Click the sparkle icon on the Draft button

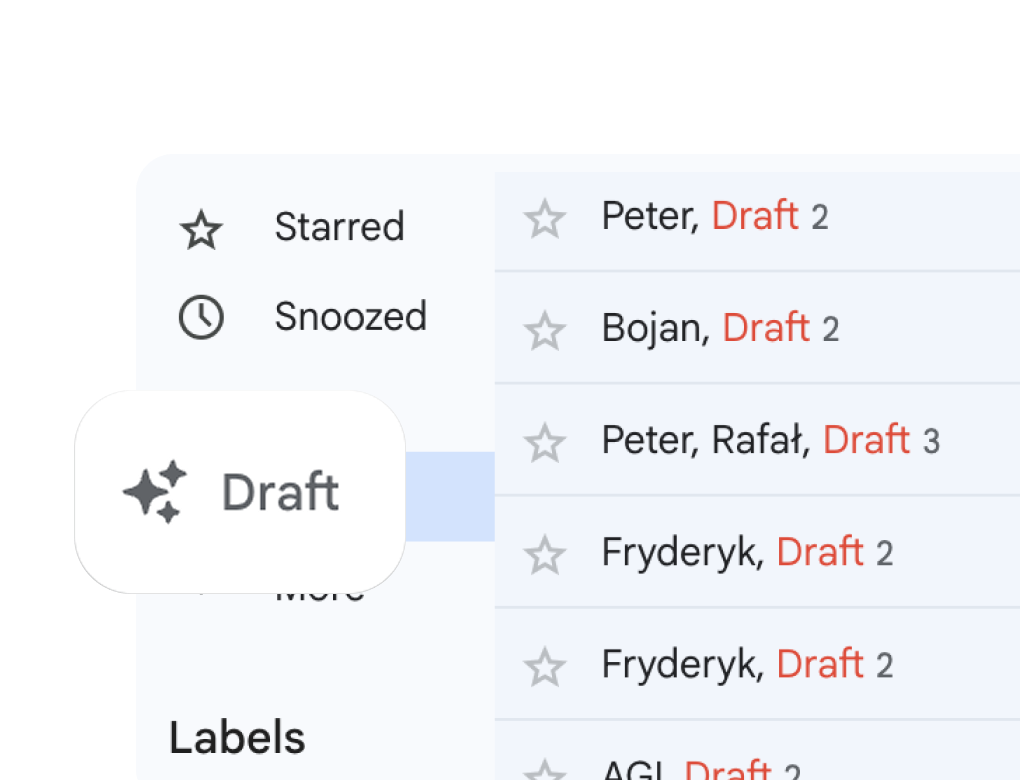coord(155,492)
